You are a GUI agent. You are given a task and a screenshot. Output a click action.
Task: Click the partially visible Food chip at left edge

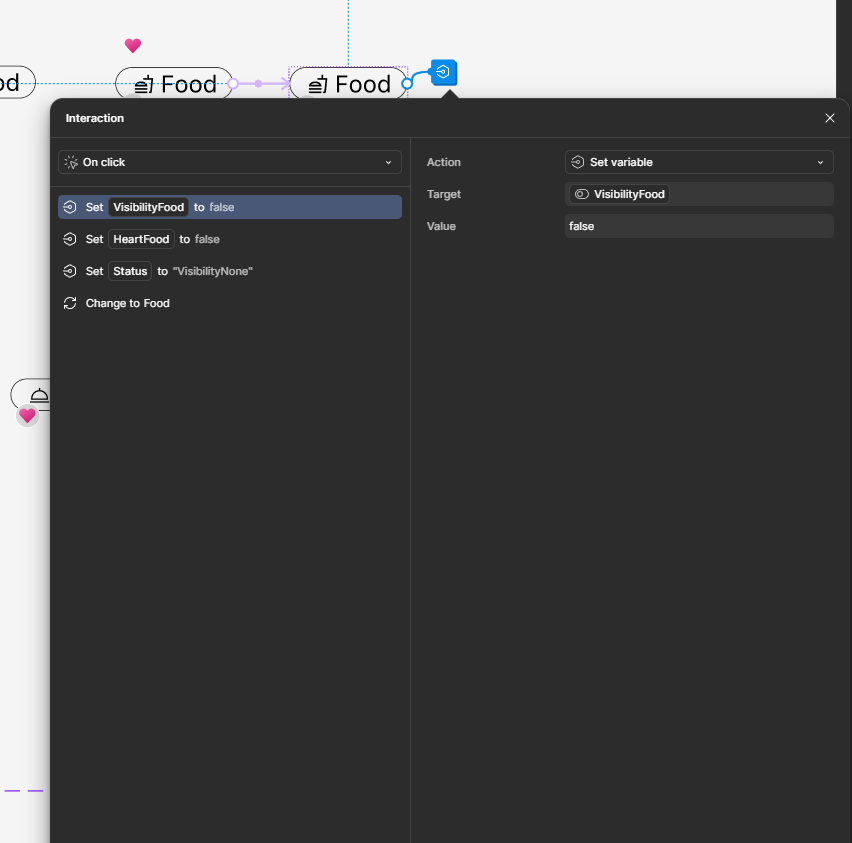(x=16, y=83)
